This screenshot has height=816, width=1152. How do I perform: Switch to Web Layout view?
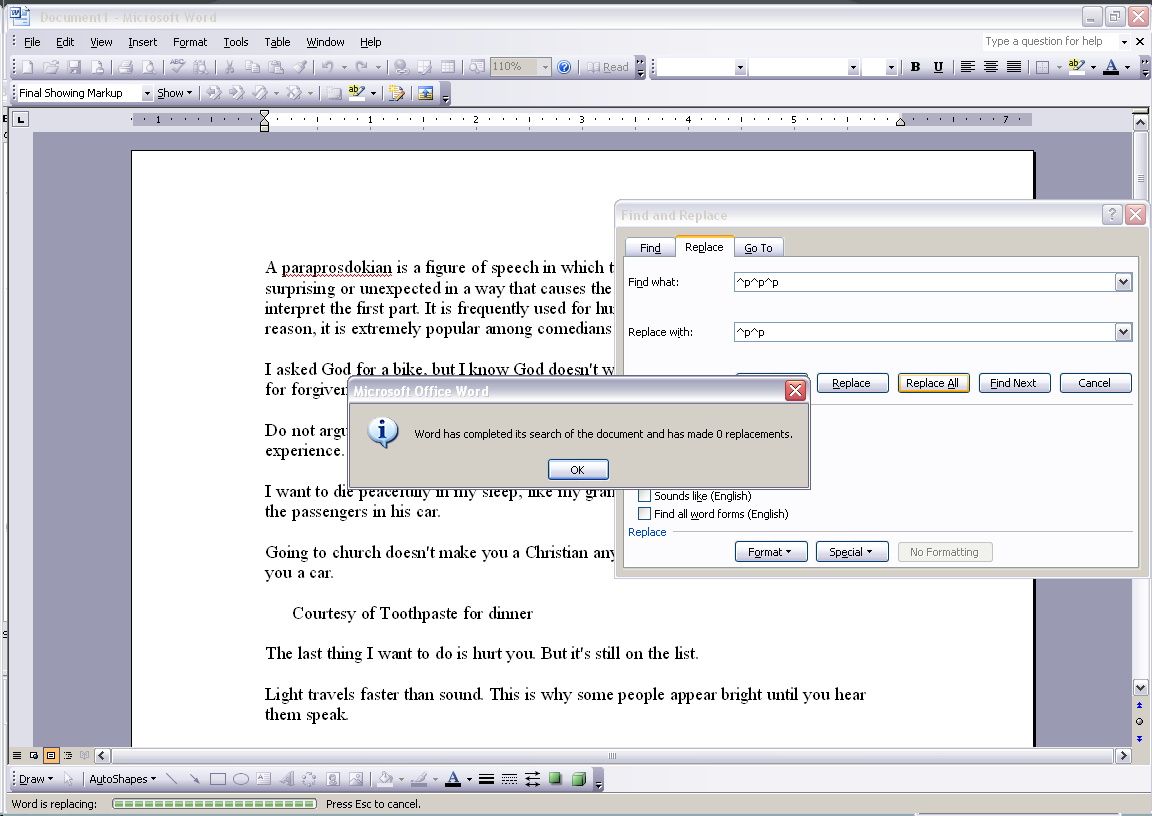(32, 755)
